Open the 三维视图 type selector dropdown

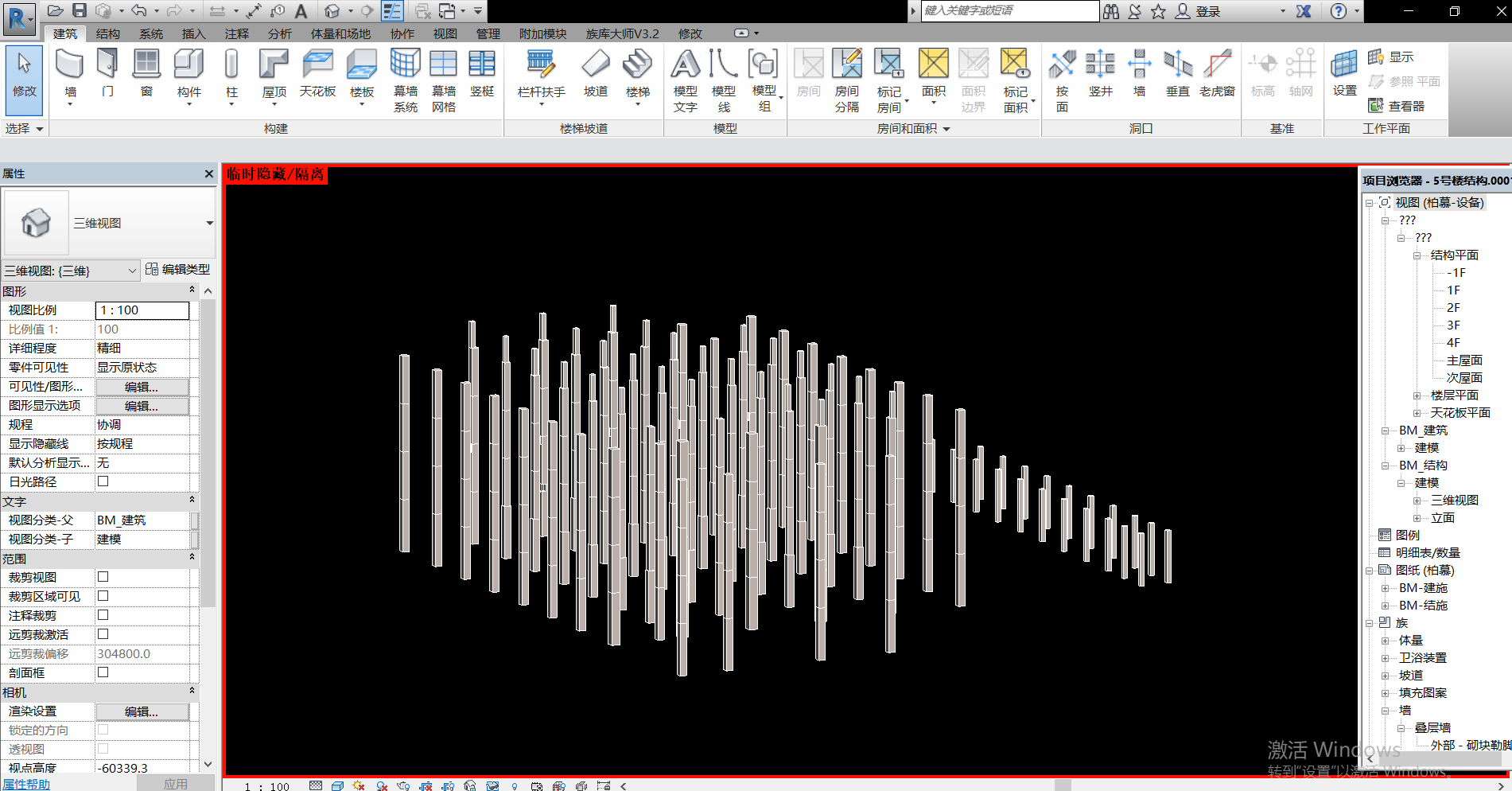209,224
